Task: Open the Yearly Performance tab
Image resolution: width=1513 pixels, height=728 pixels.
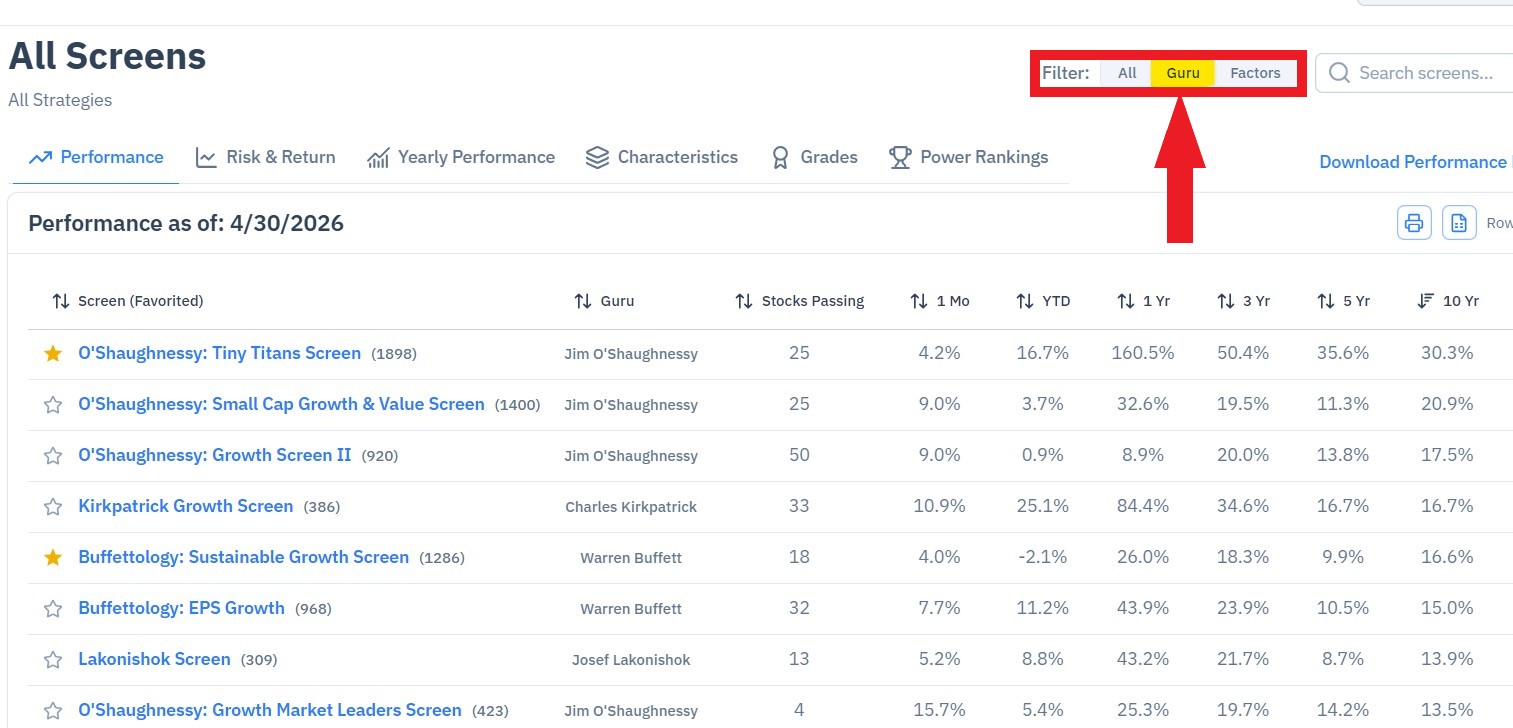Action: [461, 157]
